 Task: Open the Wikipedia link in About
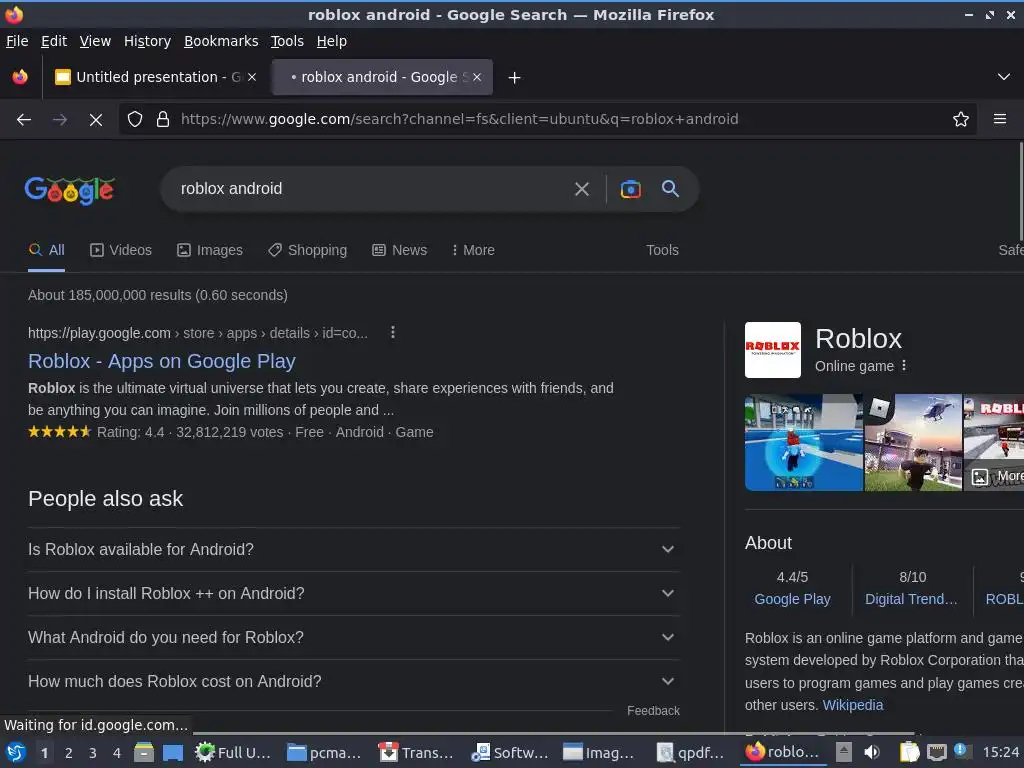(852, 705)
